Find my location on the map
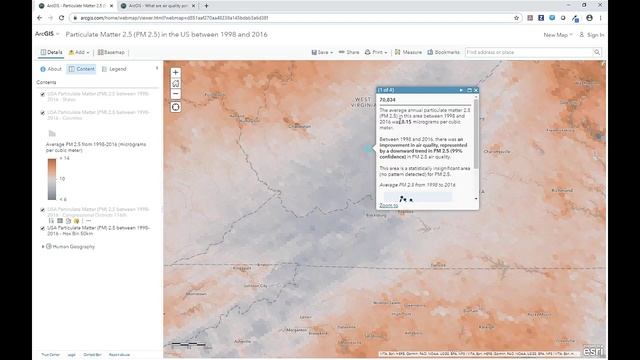 (176, 107)
